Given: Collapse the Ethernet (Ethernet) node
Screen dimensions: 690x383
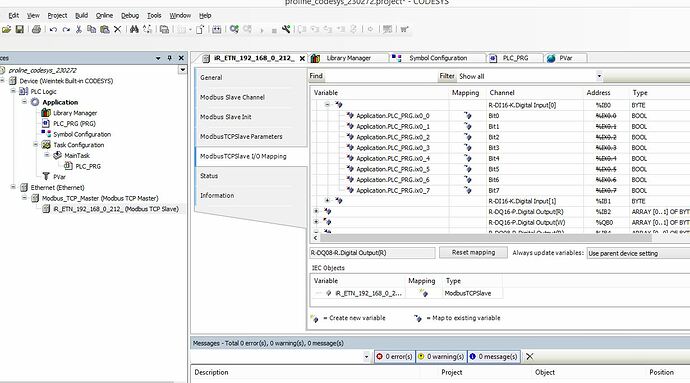Looking at the screenshot, I should [x=13, y=187].
